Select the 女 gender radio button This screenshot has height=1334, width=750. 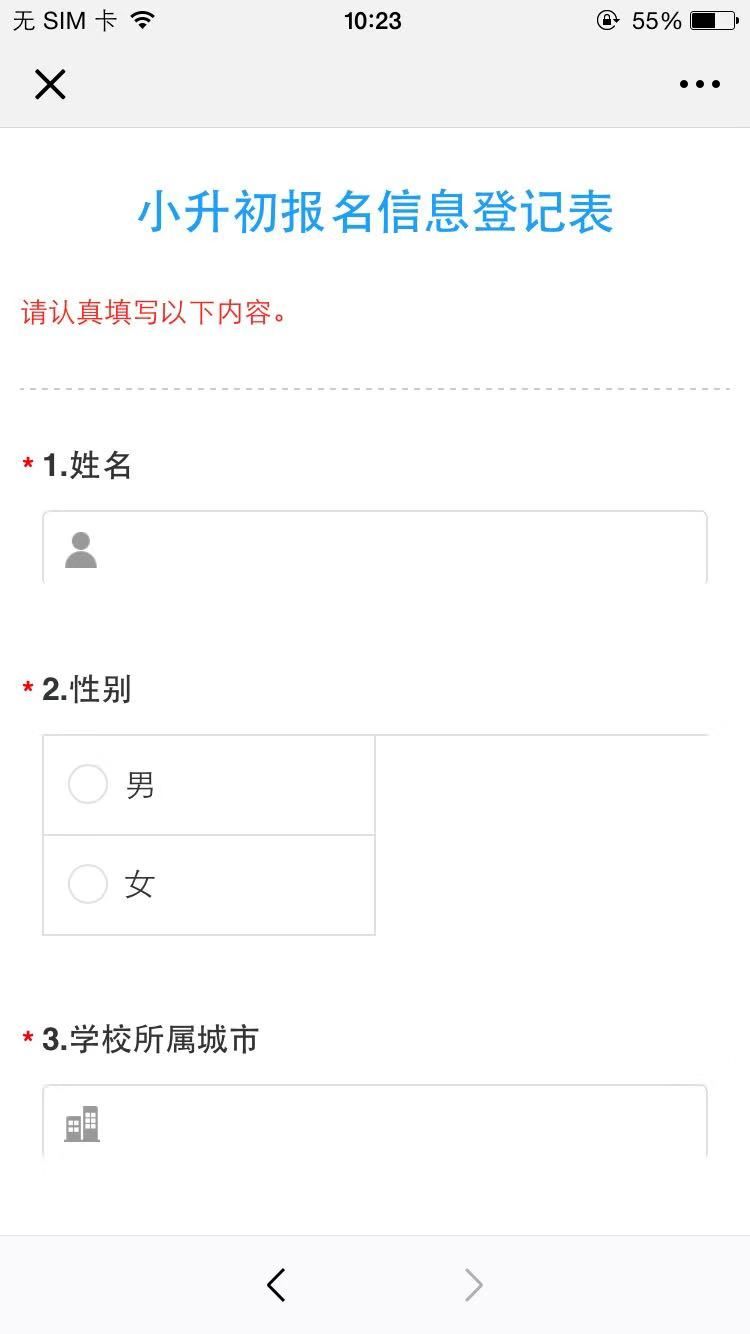click(87, 884)
